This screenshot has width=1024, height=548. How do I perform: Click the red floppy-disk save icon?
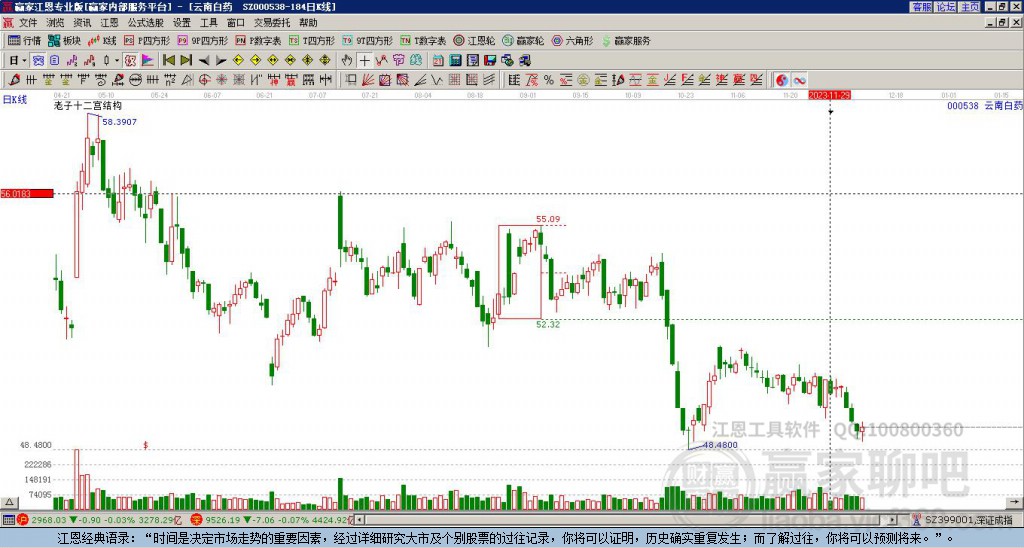(490, 60)
